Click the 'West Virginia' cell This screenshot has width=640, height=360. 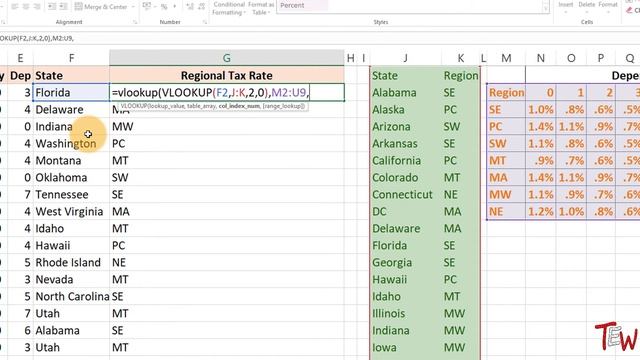pos(71,211)
